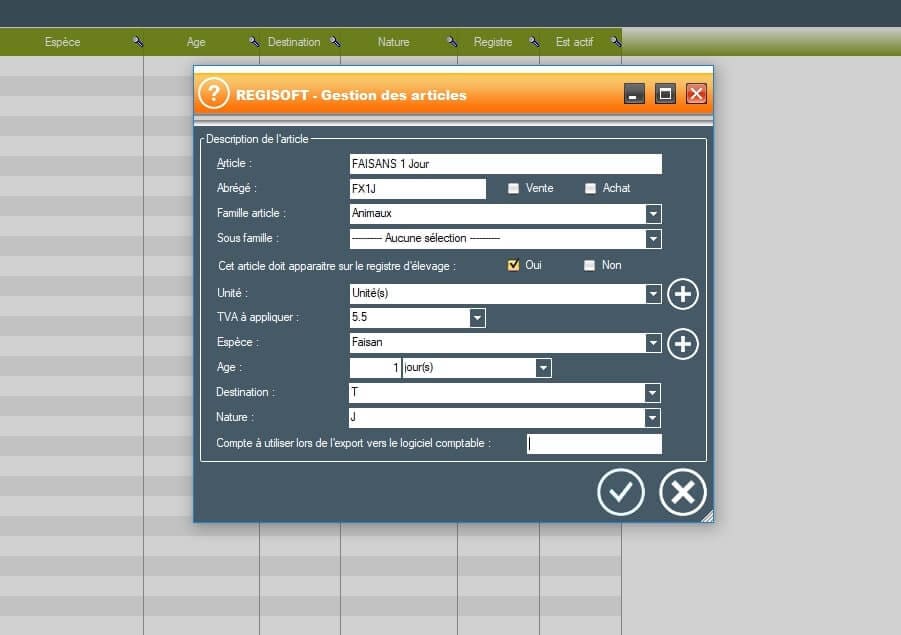Click the Est actif column header
The image size is (901, 635).
point(577,42)
